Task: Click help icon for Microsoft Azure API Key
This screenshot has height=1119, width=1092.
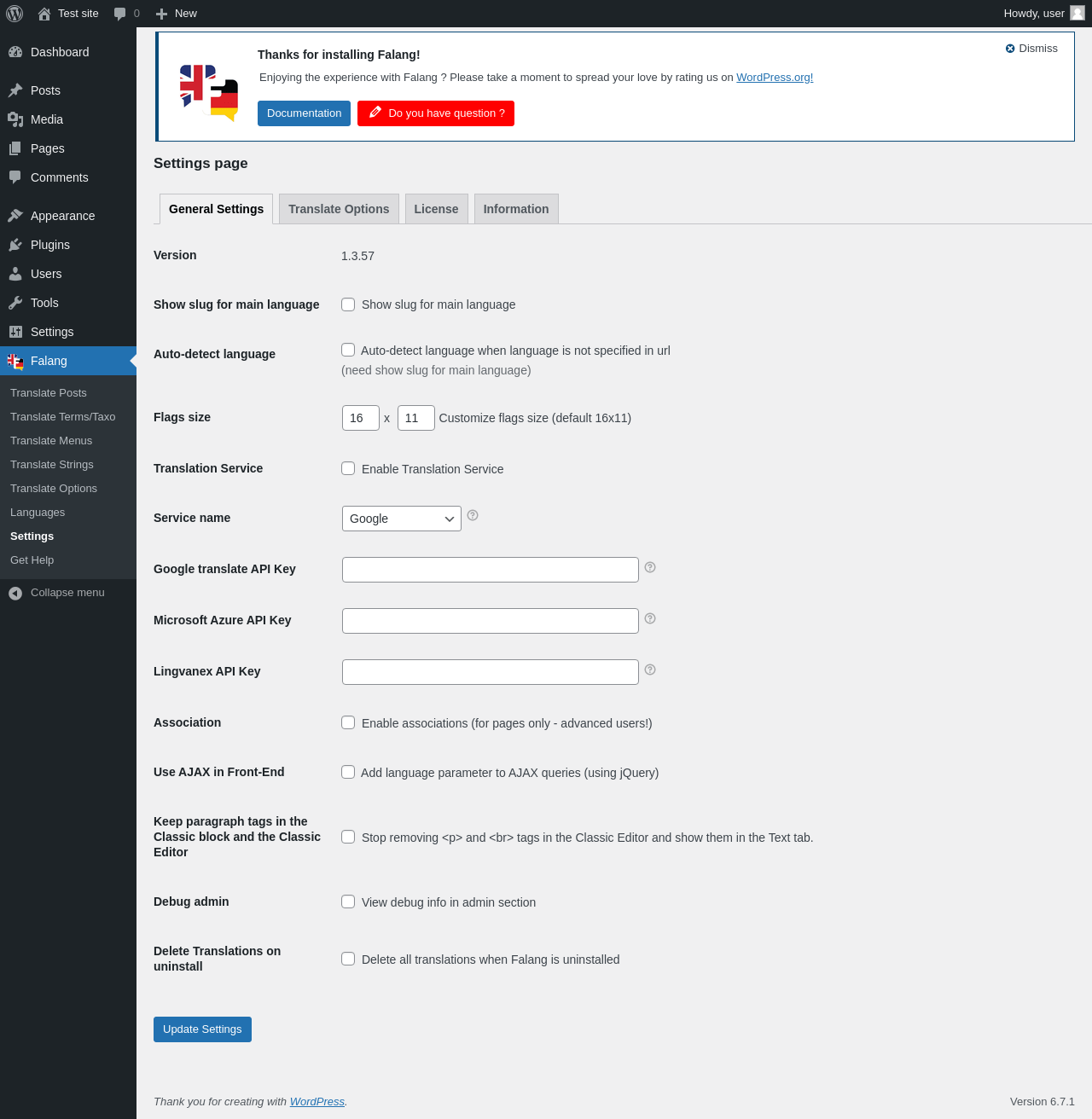Action: click(650, 618)
